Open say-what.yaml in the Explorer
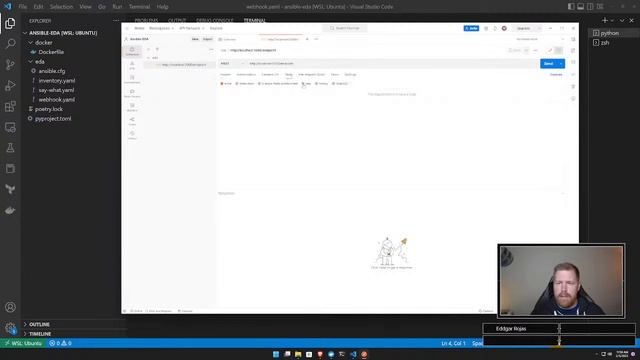Viewport: 640px width, 360px height. coord(56,90)
